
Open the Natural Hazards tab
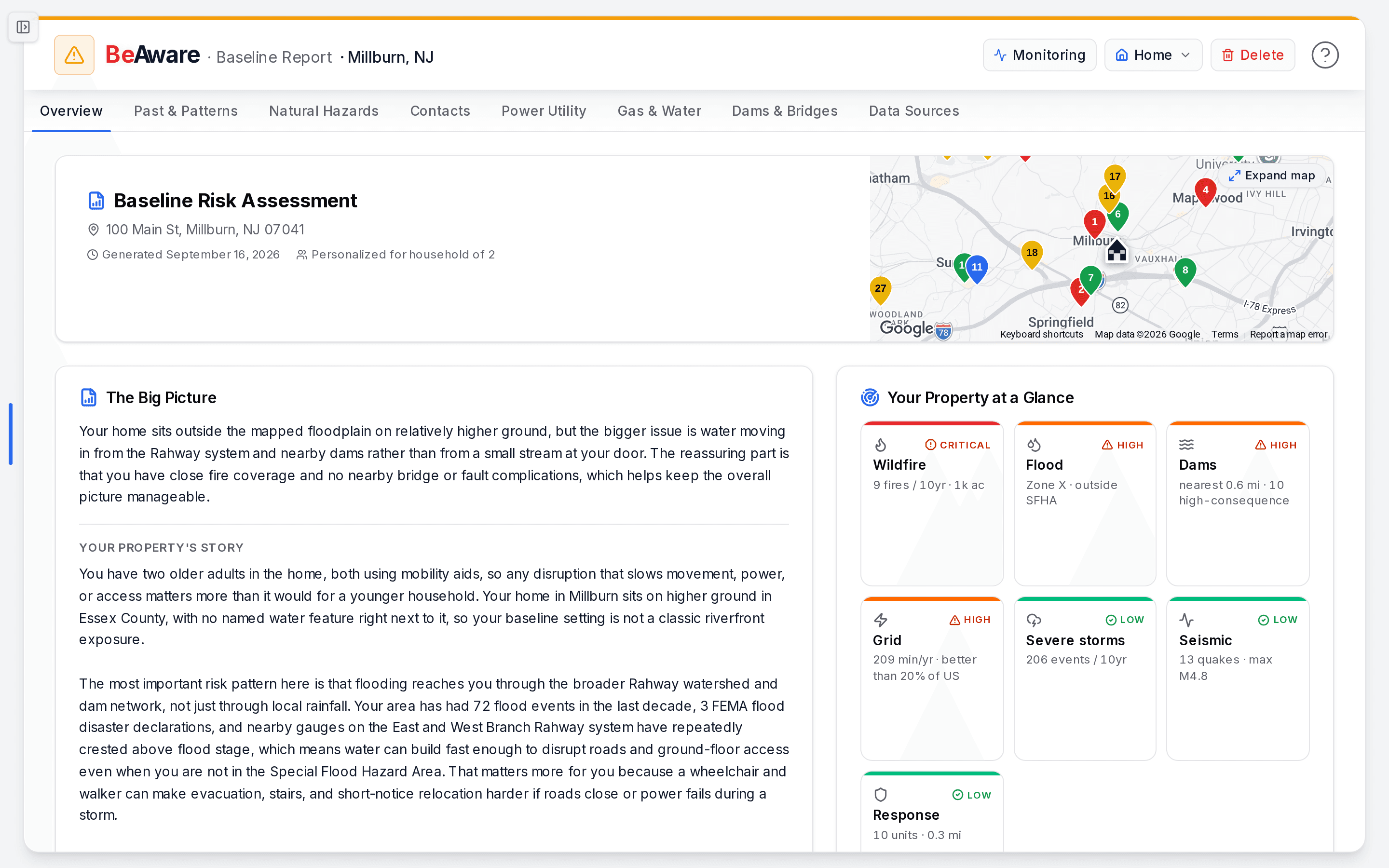click(x=324, y=111)
